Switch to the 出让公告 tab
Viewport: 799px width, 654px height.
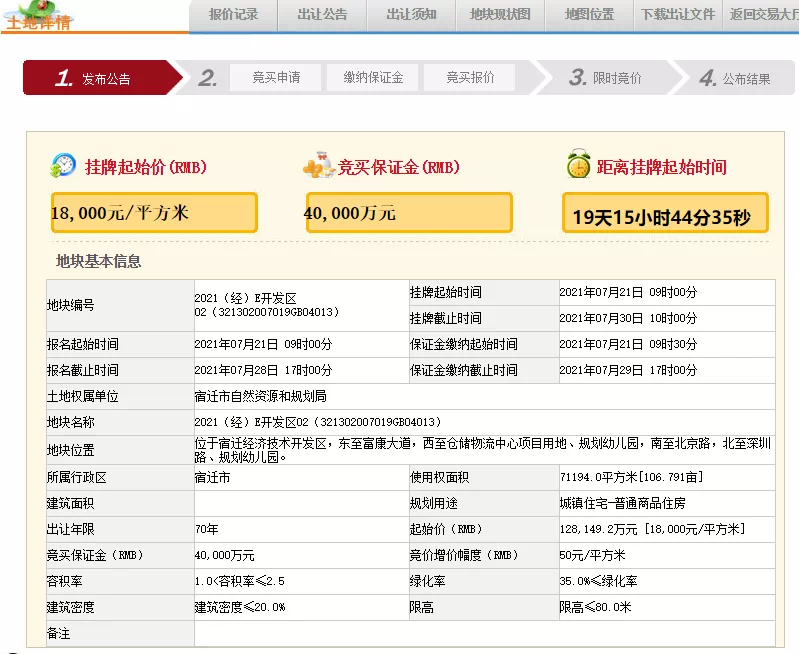(x=322, y=15)
